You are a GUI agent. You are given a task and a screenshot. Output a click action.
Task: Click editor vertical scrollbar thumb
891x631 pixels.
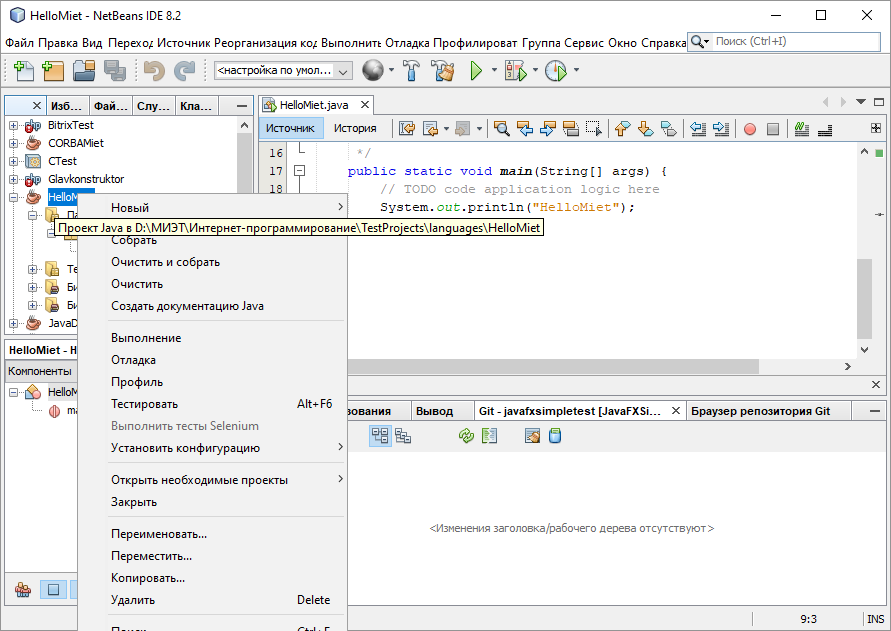coord(864,299)
